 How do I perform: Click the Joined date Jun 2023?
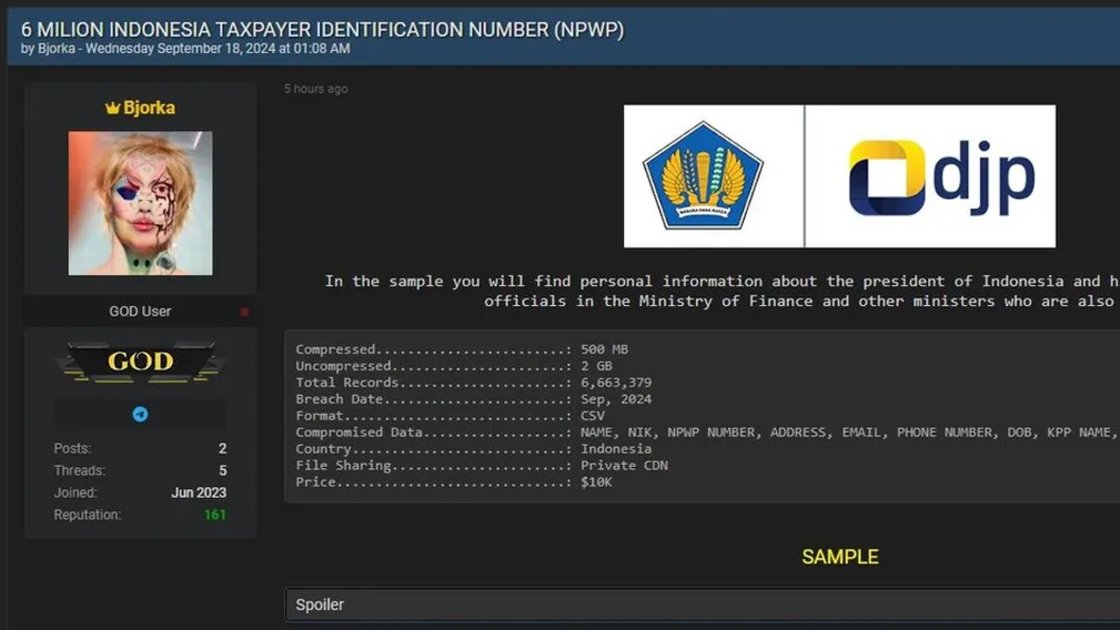point(198,493)
